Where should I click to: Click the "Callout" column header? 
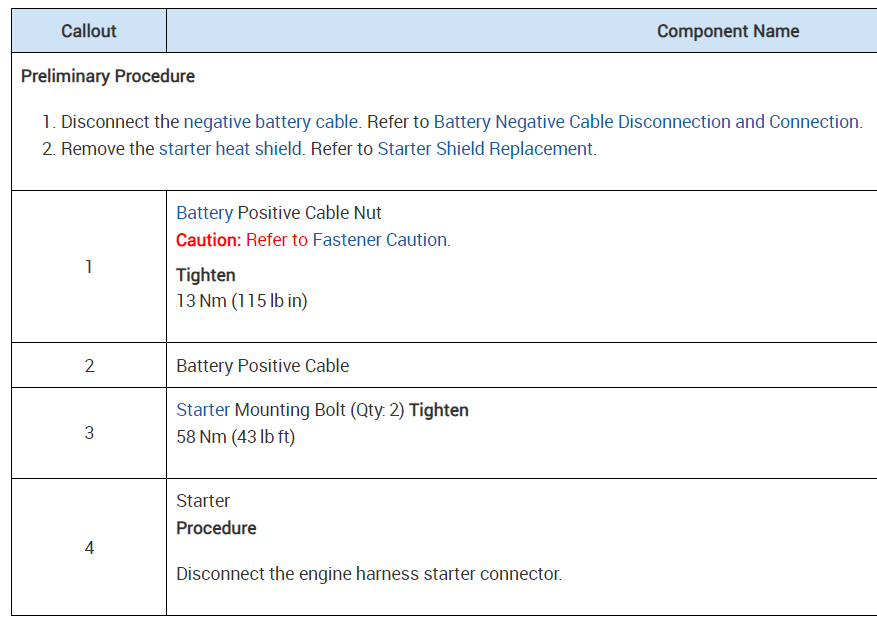(x=89, y=31)
